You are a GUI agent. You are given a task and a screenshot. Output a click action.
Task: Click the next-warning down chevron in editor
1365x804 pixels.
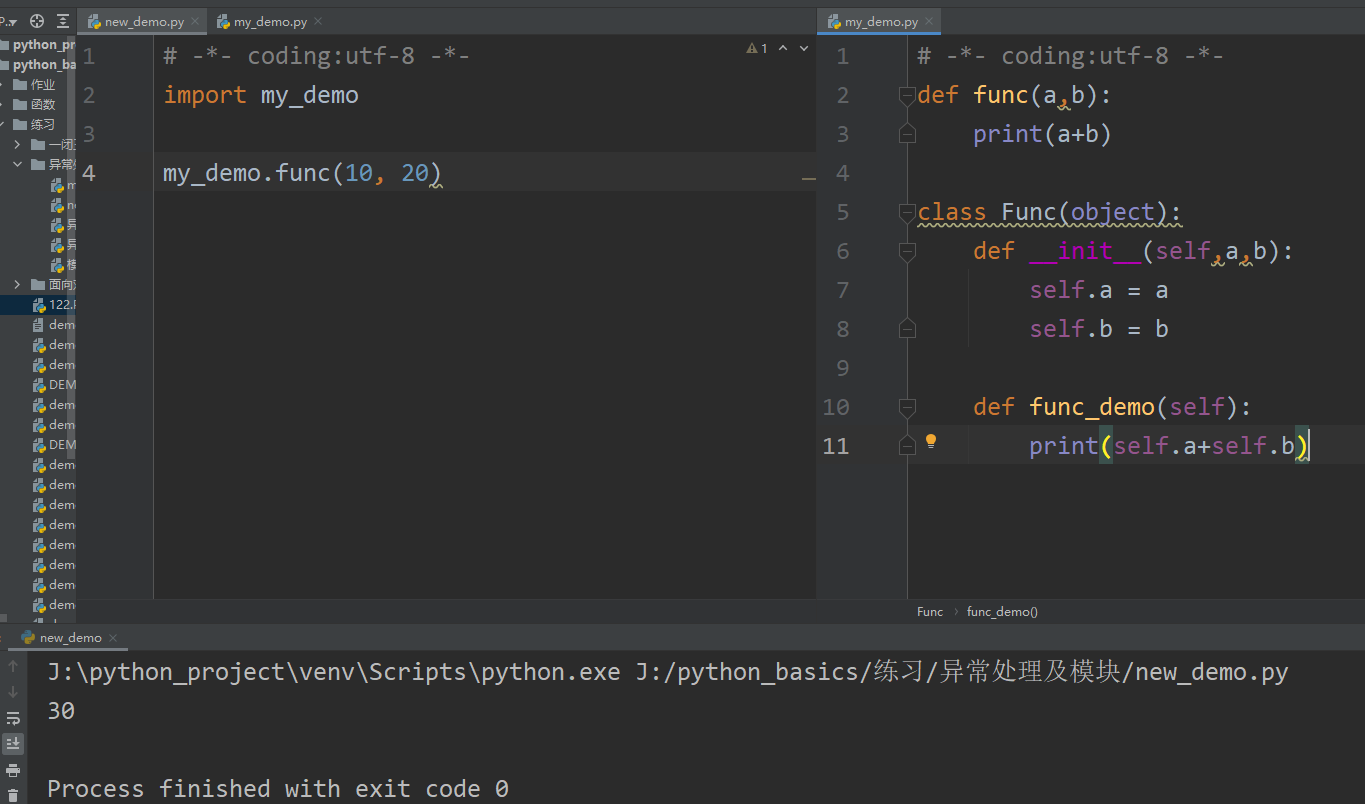click(802, 47)
